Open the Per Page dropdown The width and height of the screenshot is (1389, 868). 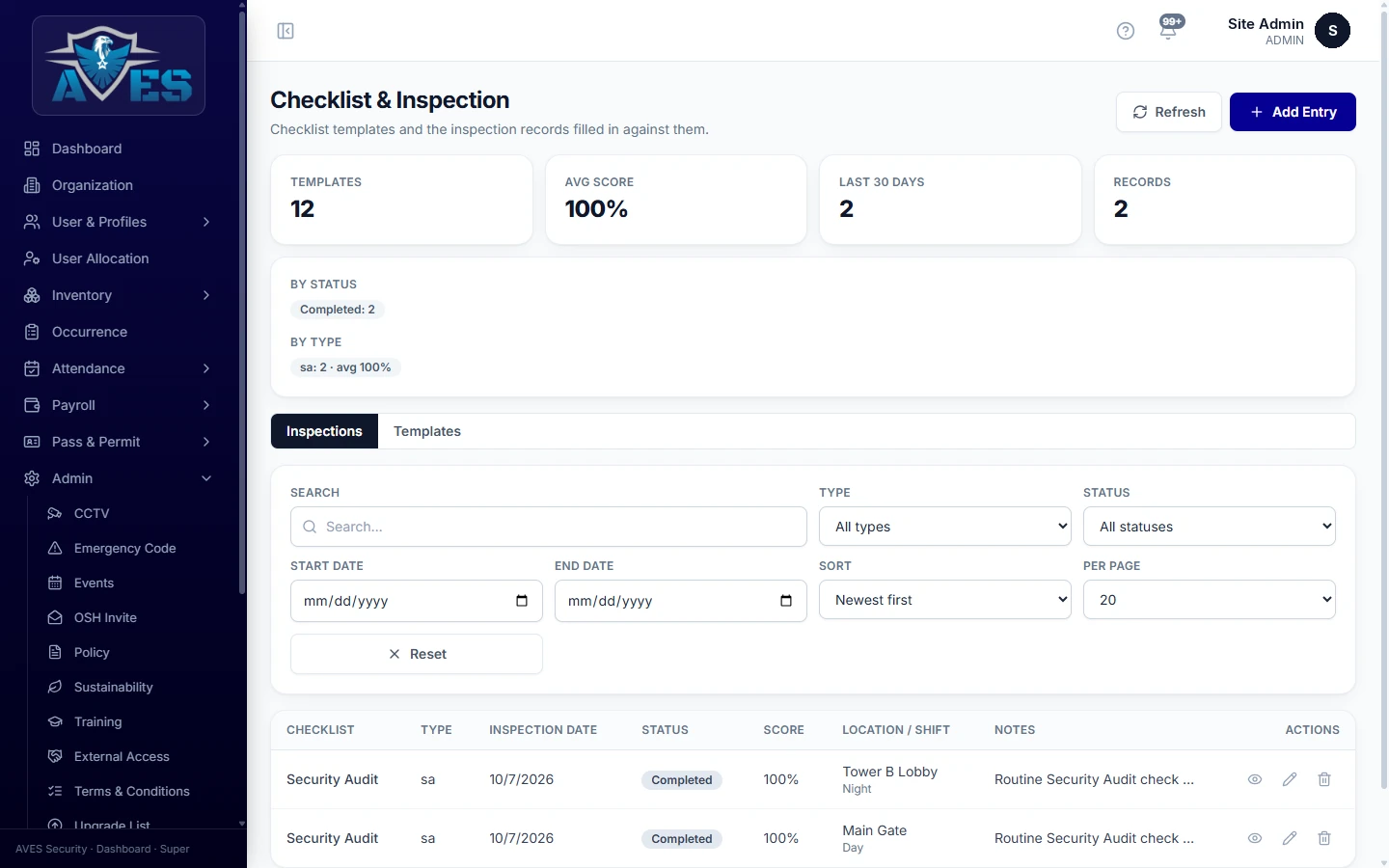(x=1210, y=600)
